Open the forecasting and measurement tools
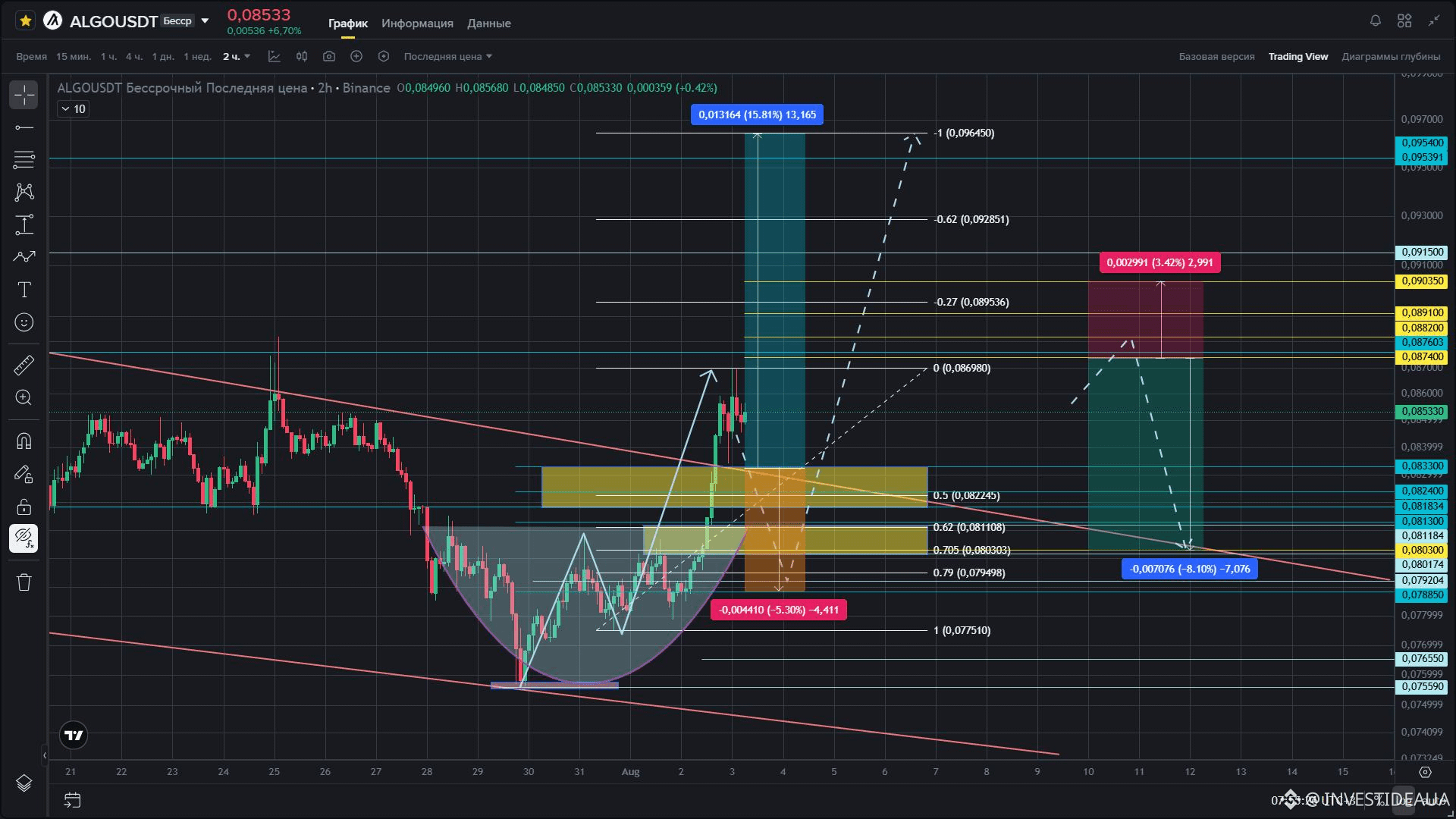This screenshot has height=819, width=1456. [x=24, y=224]
